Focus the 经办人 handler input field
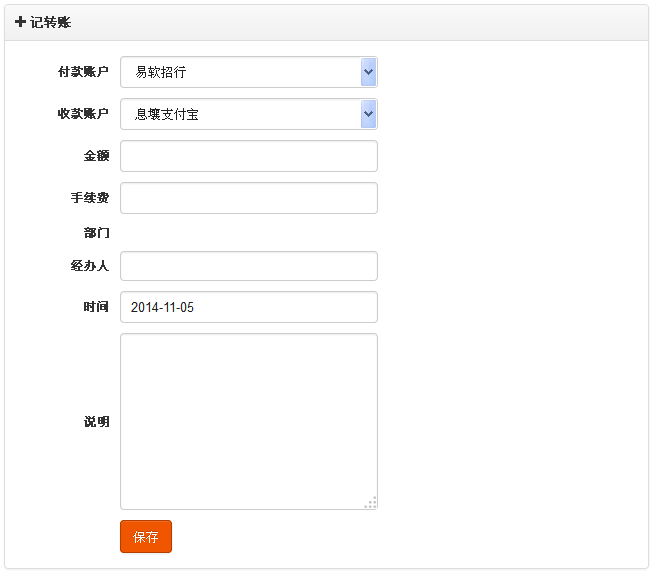Image resolution: width=654 pixels, height=572 pixels. (x=249, y=266)
